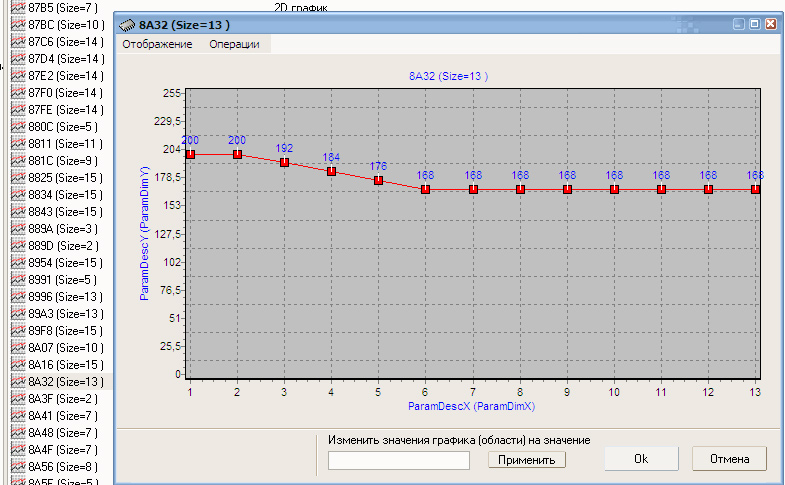Click the 8A32 dialog title bar icon
785x485 pixels.
125,22
